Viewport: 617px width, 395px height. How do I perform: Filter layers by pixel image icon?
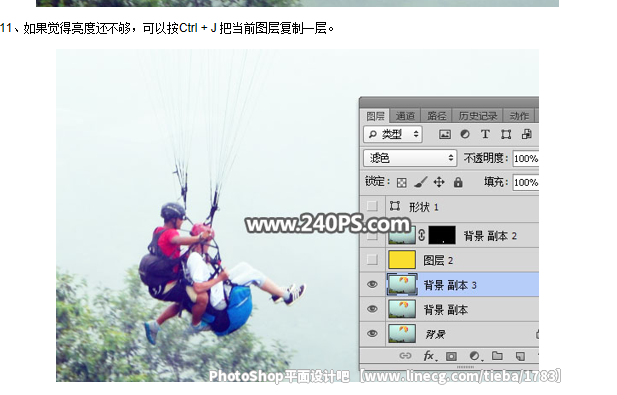pyautogui.click(x=445, y=134)
